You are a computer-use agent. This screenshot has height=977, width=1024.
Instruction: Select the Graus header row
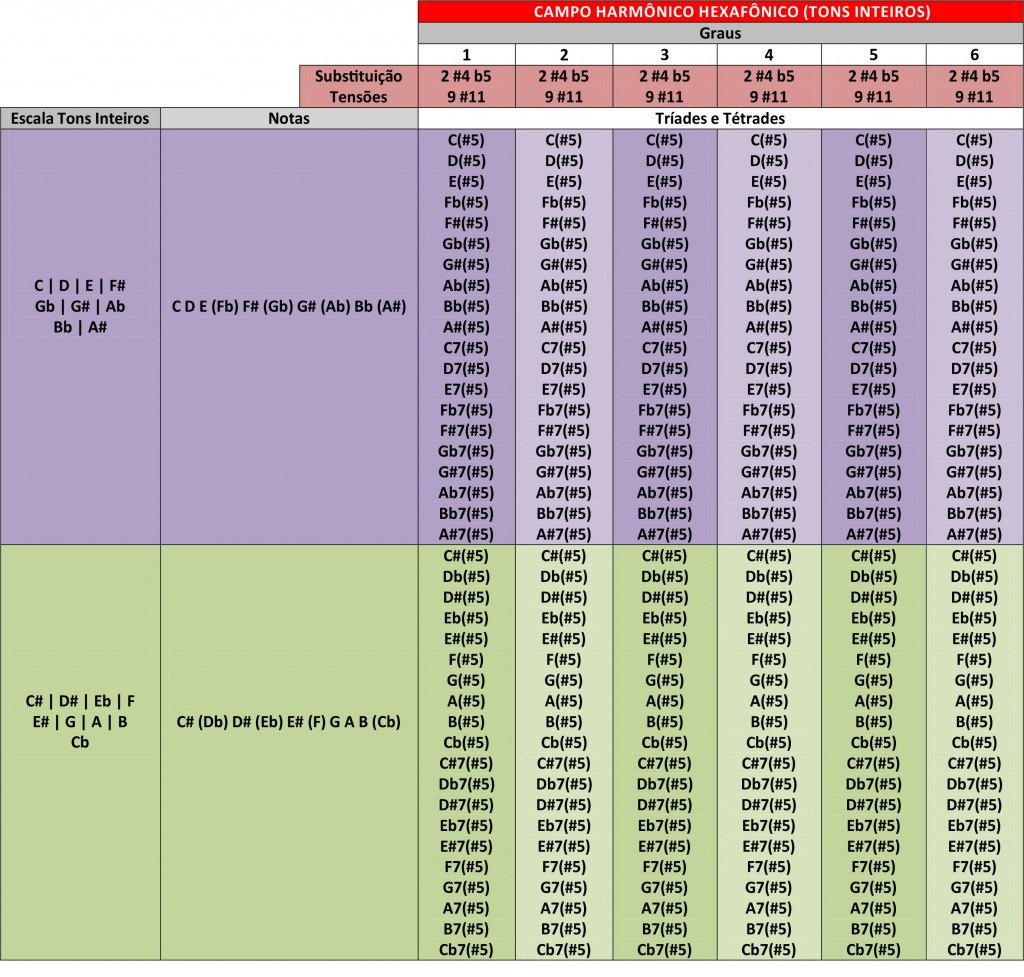click(720, 33)
